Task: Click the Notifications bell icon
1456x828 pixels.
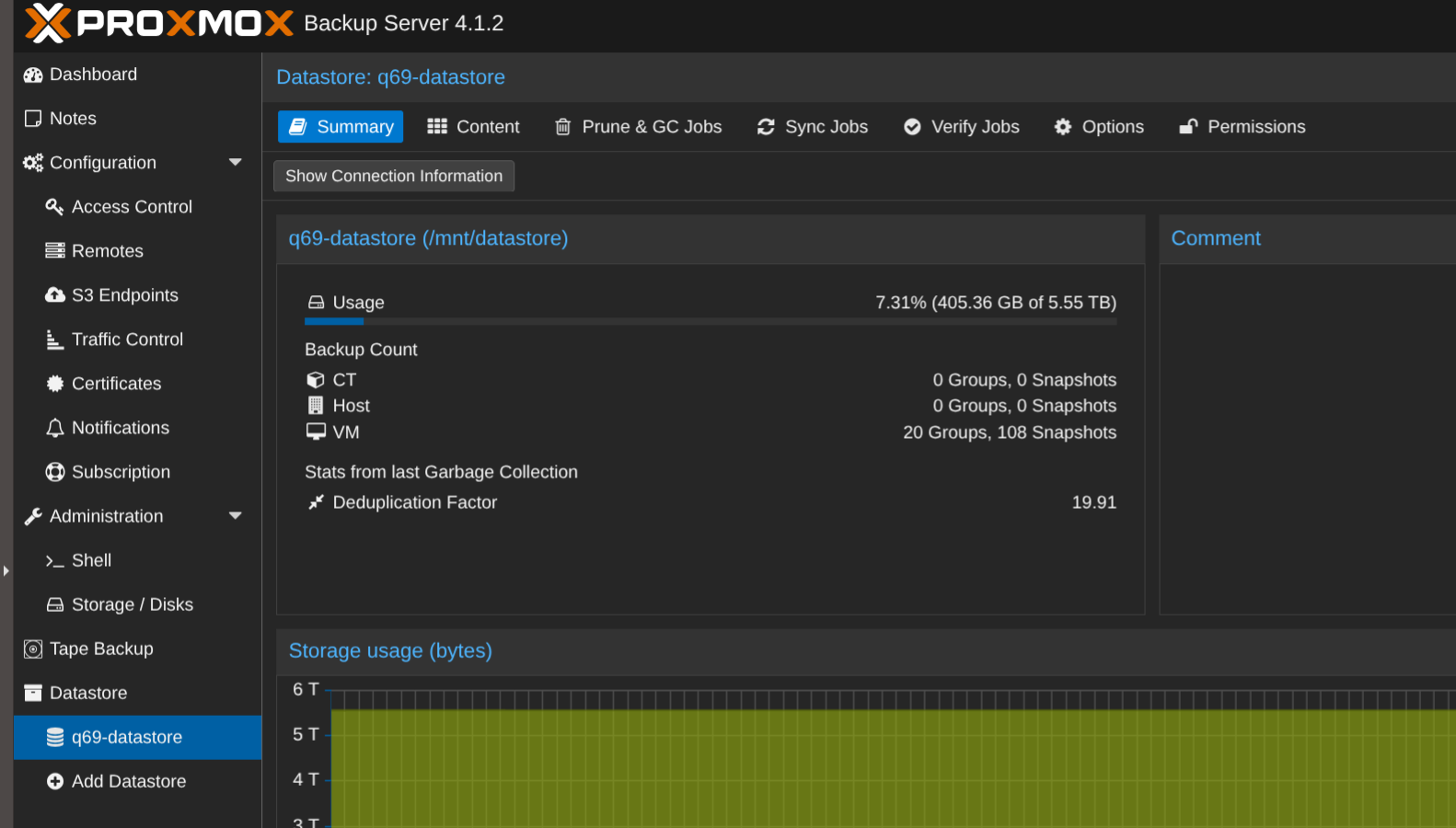Action: [x=55, y=428]
